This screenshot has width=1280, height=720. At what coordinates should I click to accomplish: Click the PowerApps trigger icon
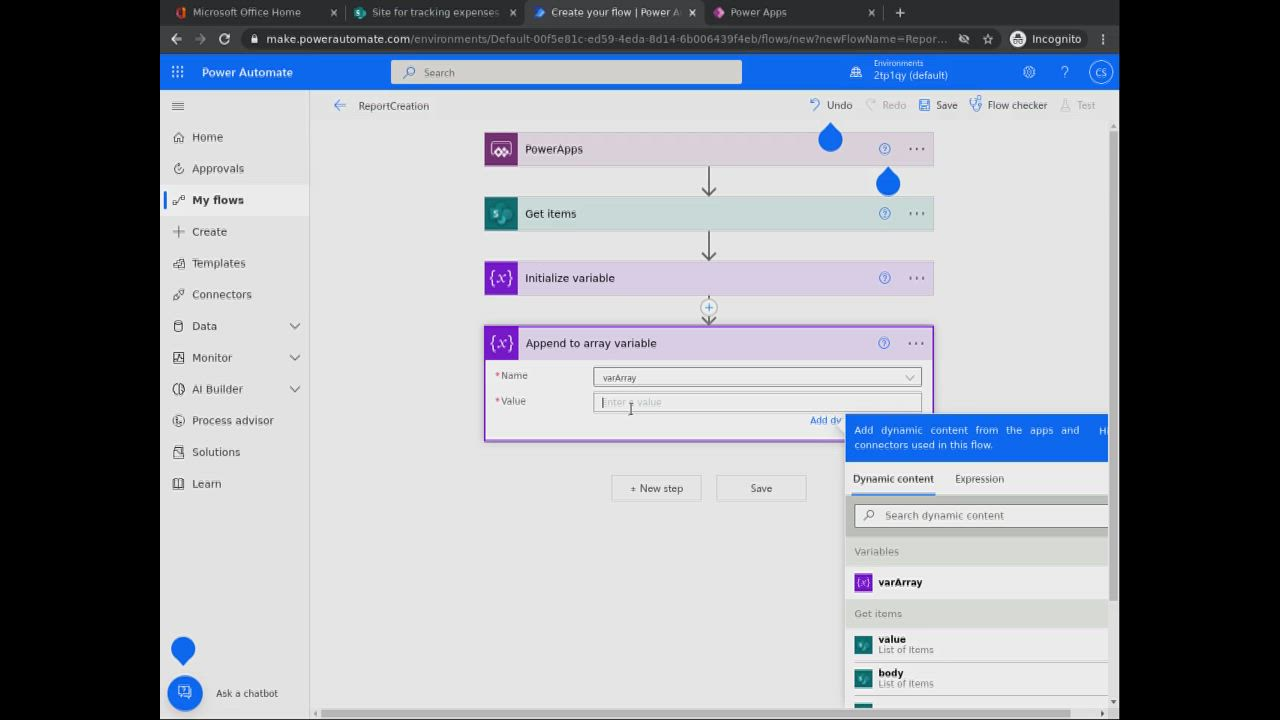point(501,149)
